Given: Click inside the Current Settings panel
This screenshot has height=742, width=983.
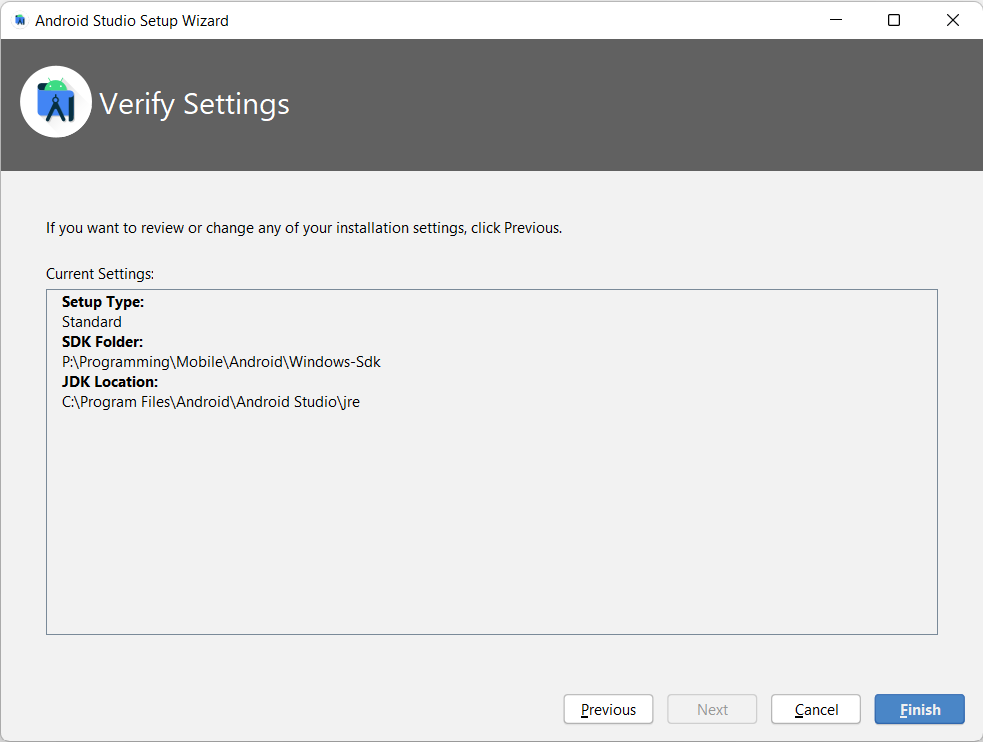Looking at the screenshot, I should 491,520.
